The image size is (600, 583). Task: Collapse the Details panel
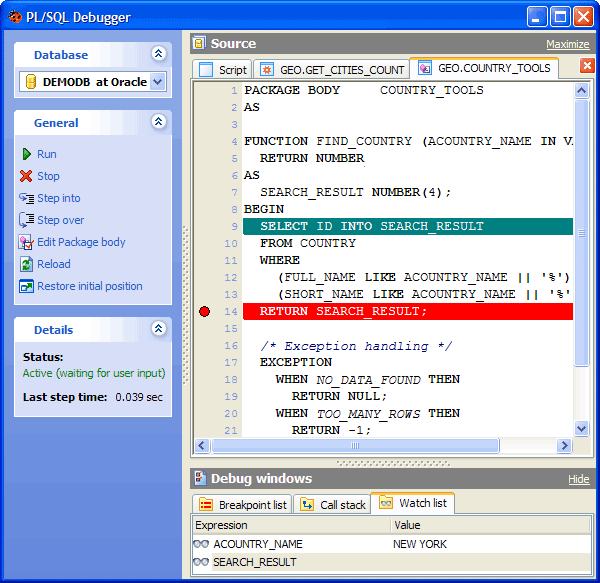(158, 328)
